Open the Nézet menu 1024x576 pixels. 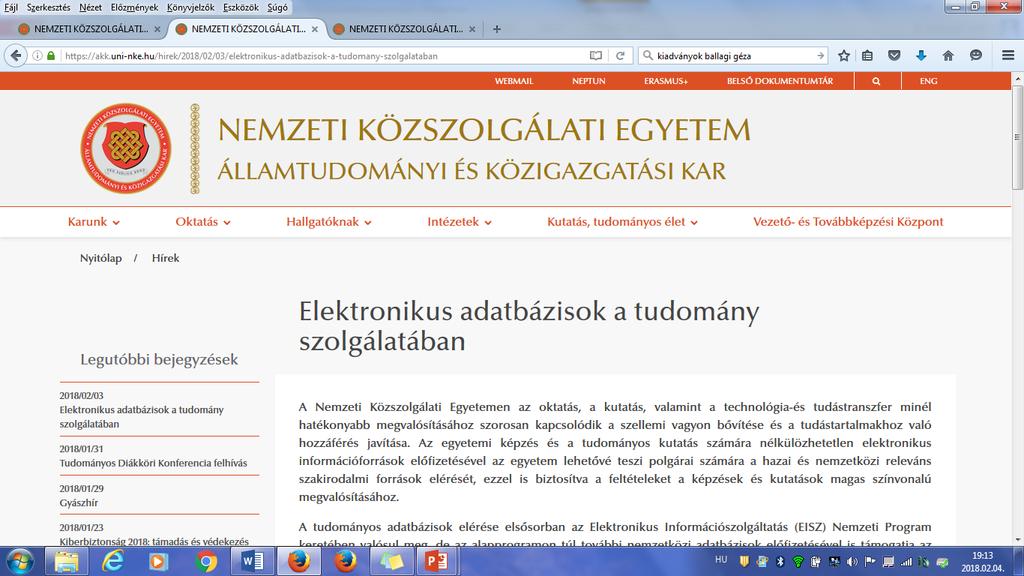coord(90,8)
